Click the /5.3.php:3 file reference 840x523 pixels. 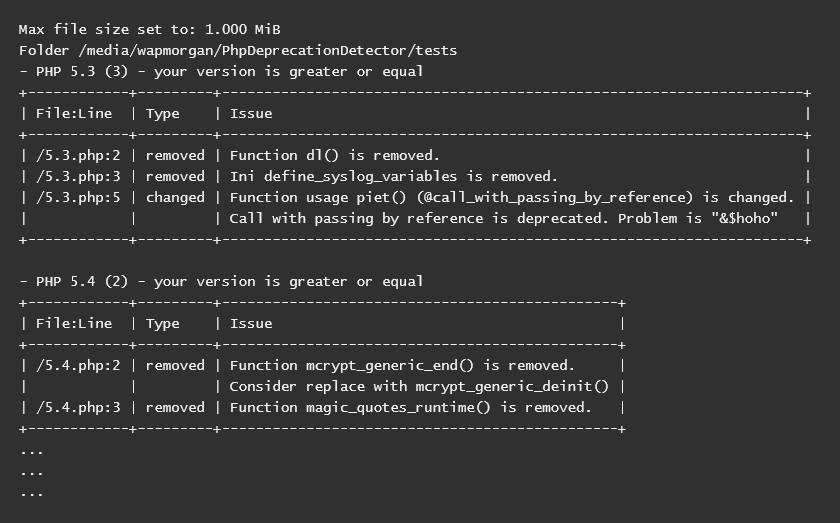(78, 176)
